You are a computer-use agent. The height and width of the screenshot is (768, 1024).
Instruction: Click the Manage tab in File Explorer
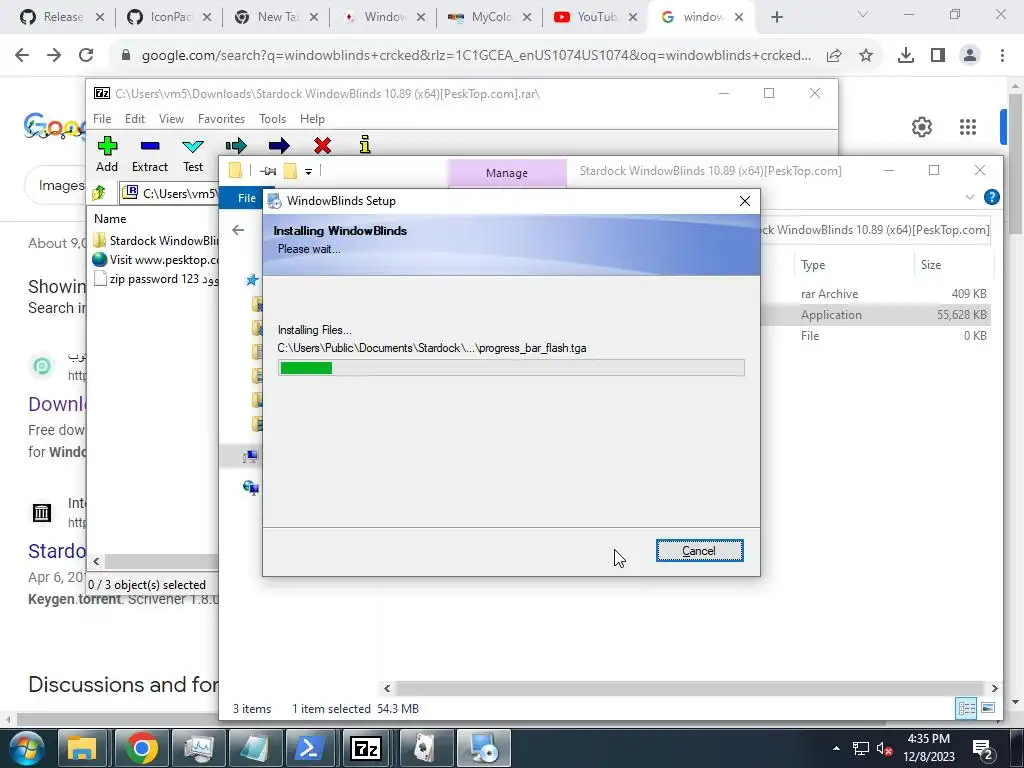tap(507, 173)
